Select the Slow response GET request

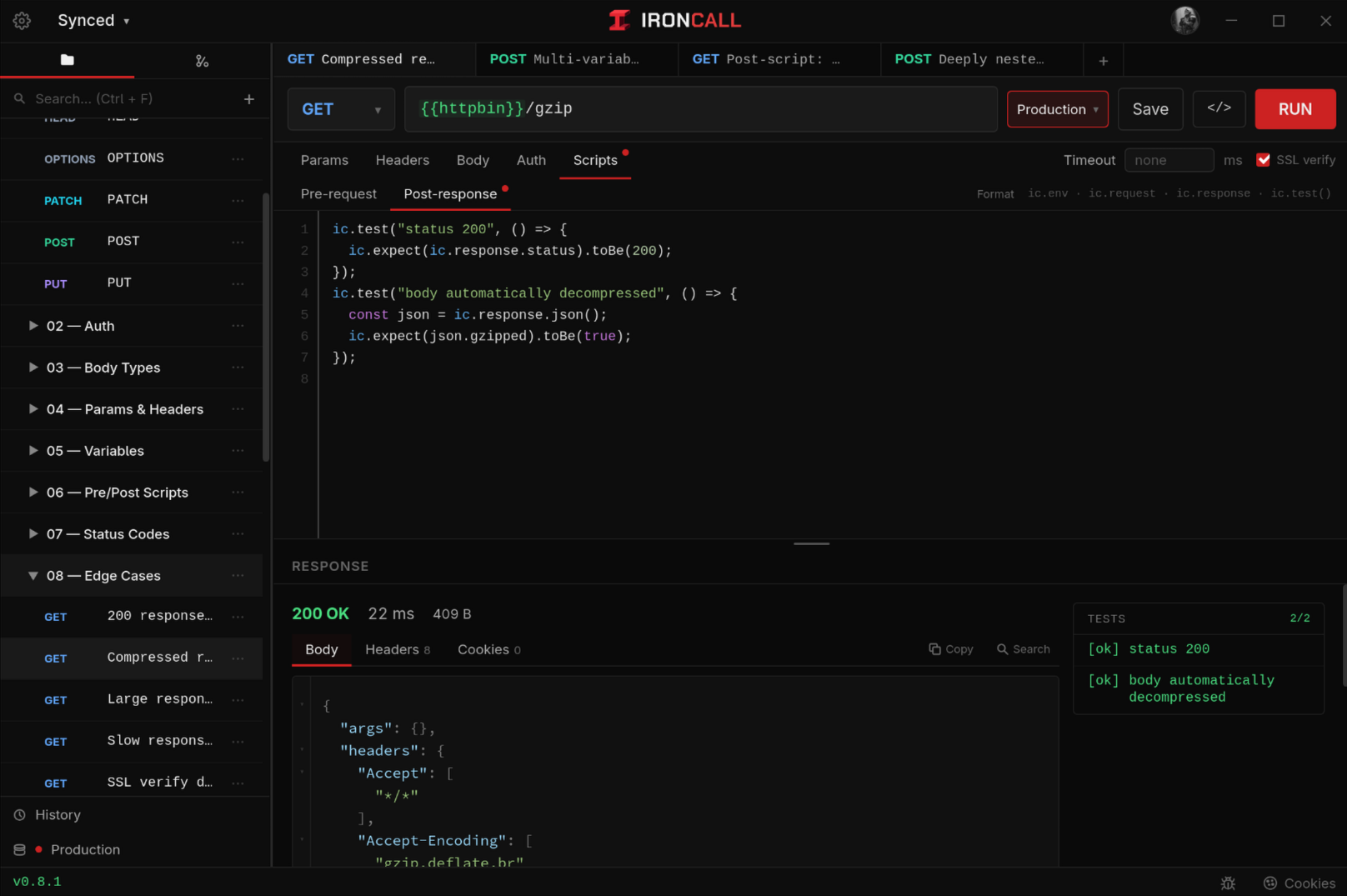132,742
